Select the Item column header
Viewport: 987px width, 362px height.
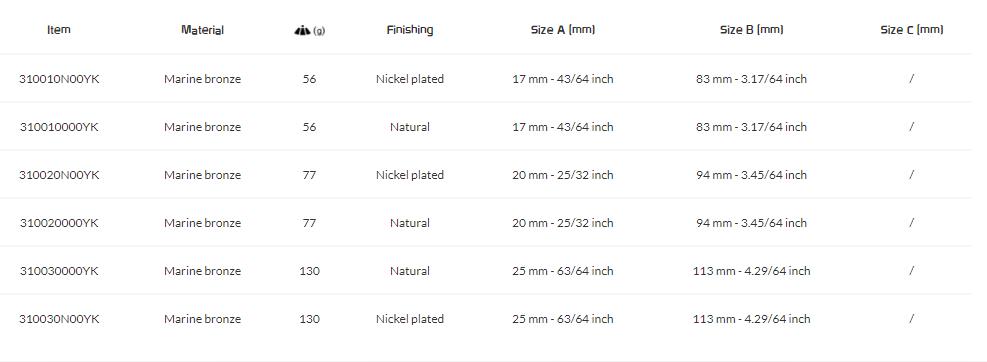(x=59, y=30)
